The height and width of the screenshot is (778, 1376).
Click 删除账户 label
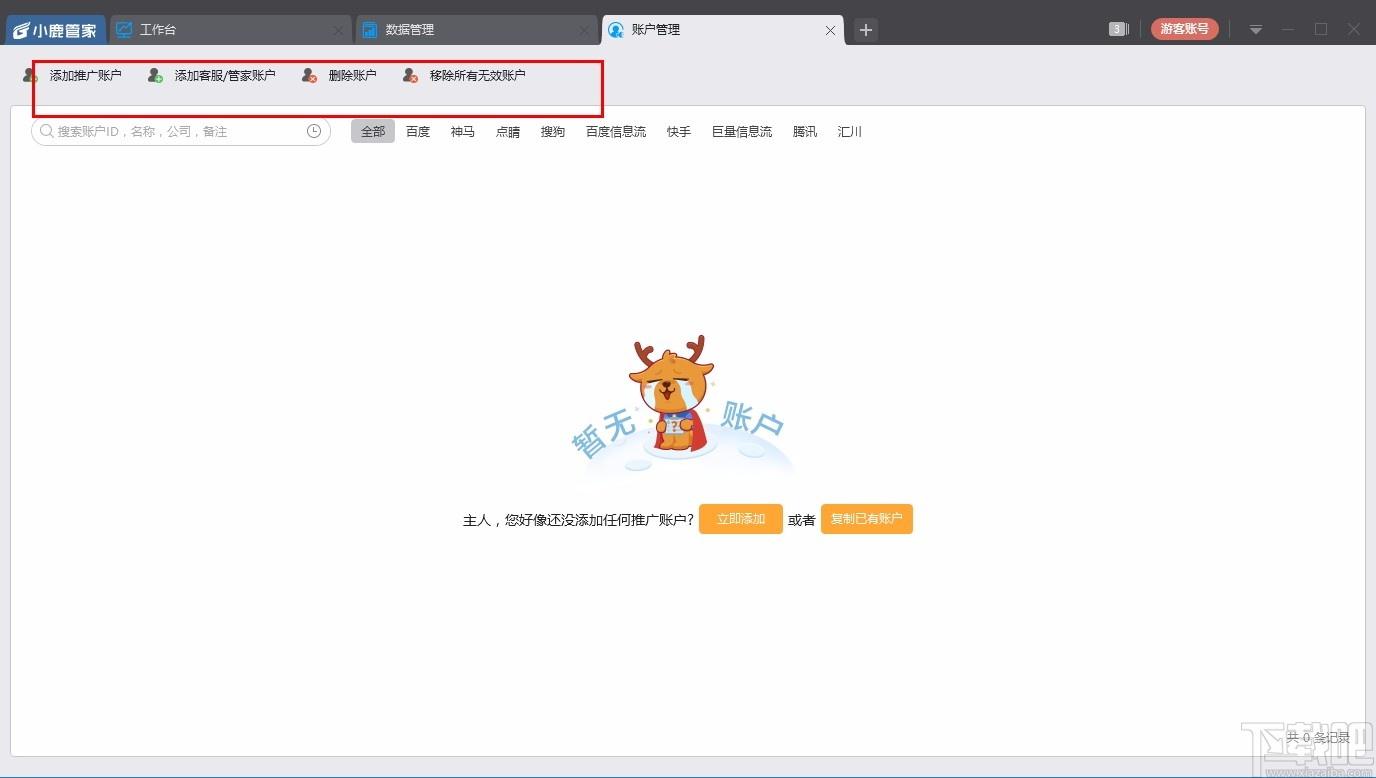(x=353, y=75)
